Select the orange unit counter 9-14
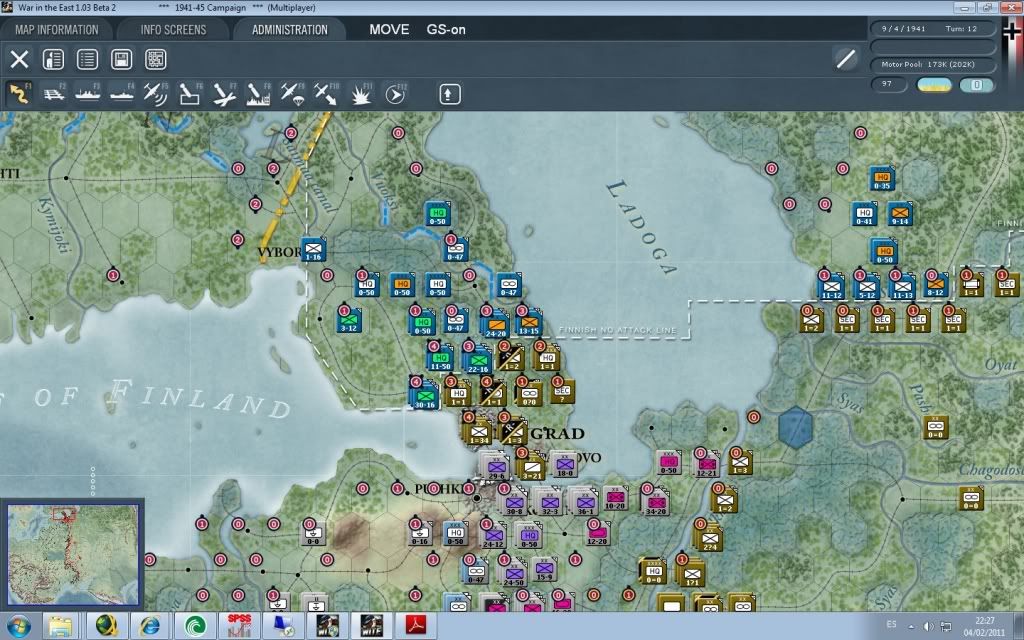Viewport: 1024px width, 640px height. [x=900, y=214]
